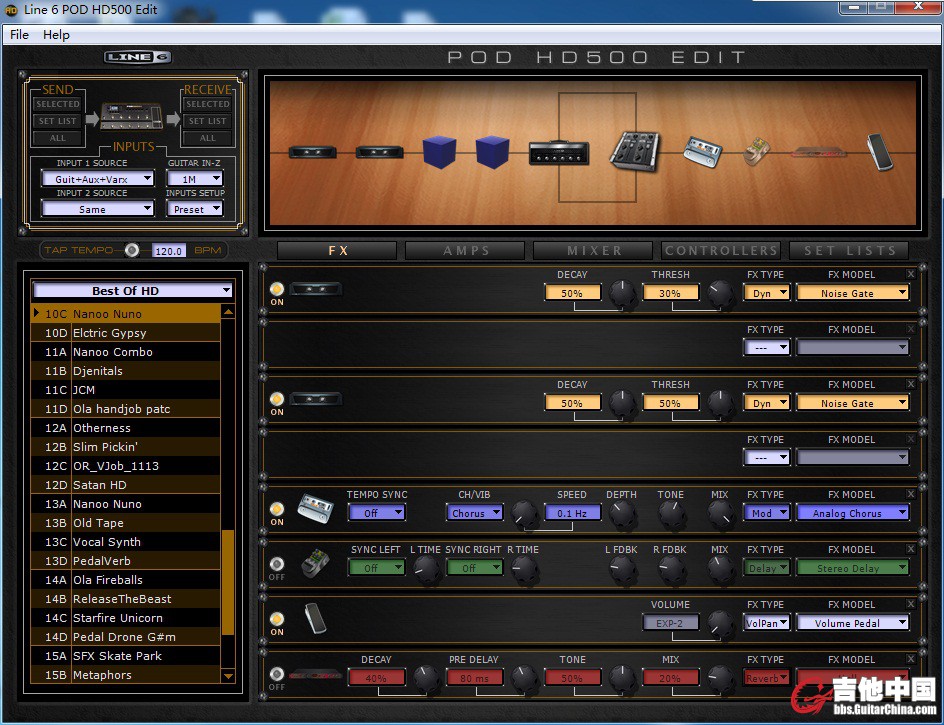Click Send SELECTED button

pos(57,104)
